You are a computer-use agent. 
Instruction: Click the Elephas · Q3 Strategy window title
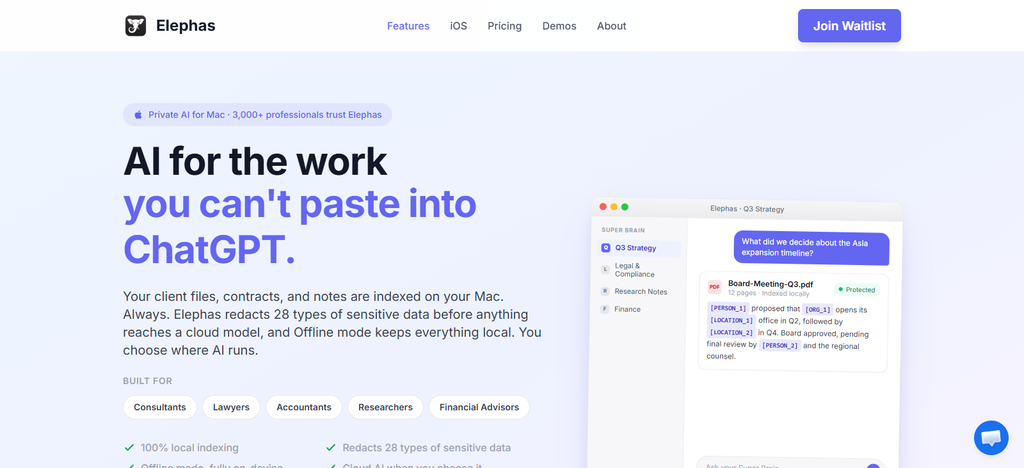tap(747, 209)
